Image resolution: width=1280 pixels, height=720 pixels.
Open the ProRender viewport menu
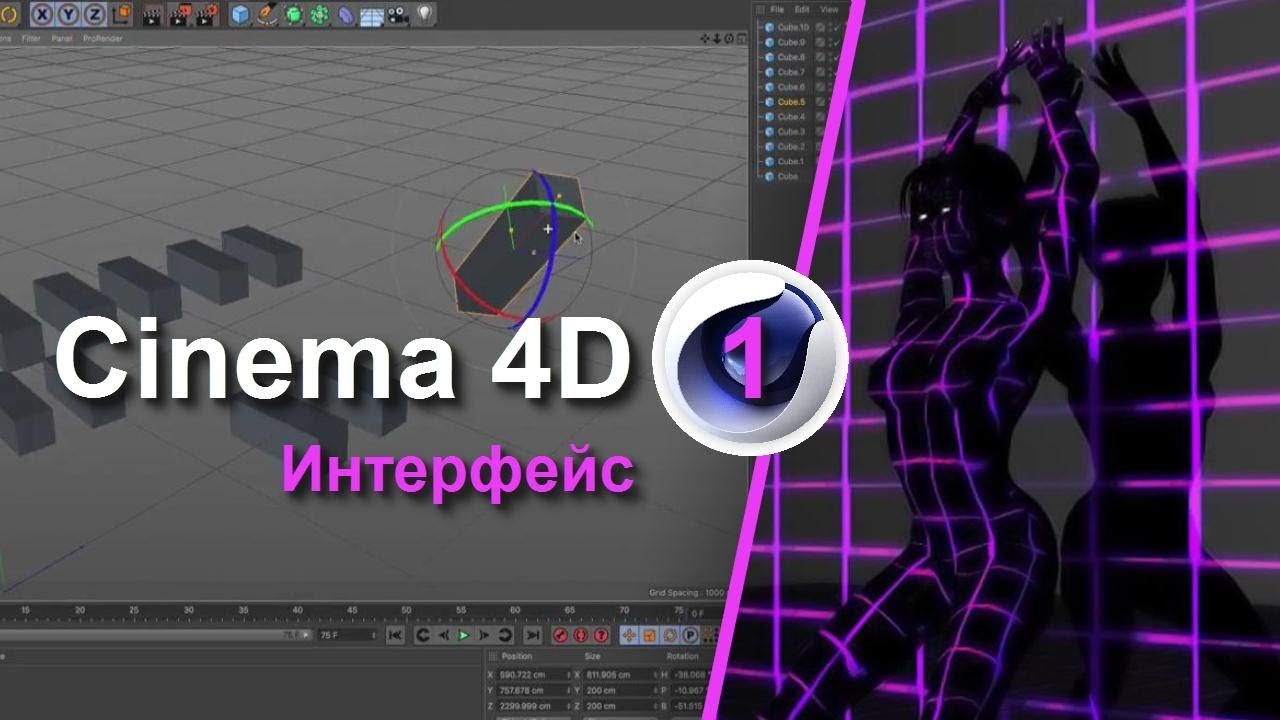(103, 38)
